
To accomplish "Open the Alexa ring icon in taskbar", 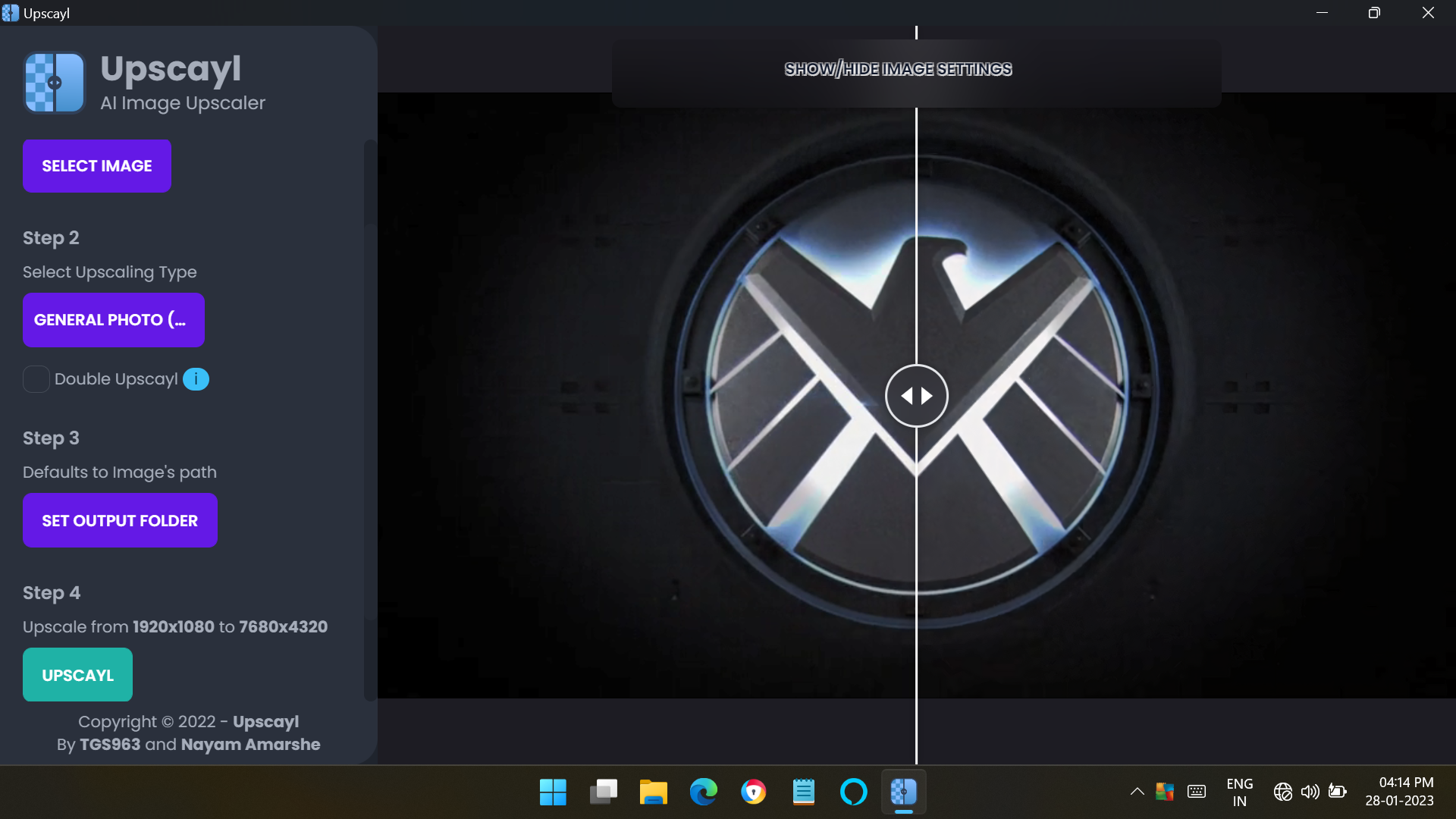I will pos(854,792).
